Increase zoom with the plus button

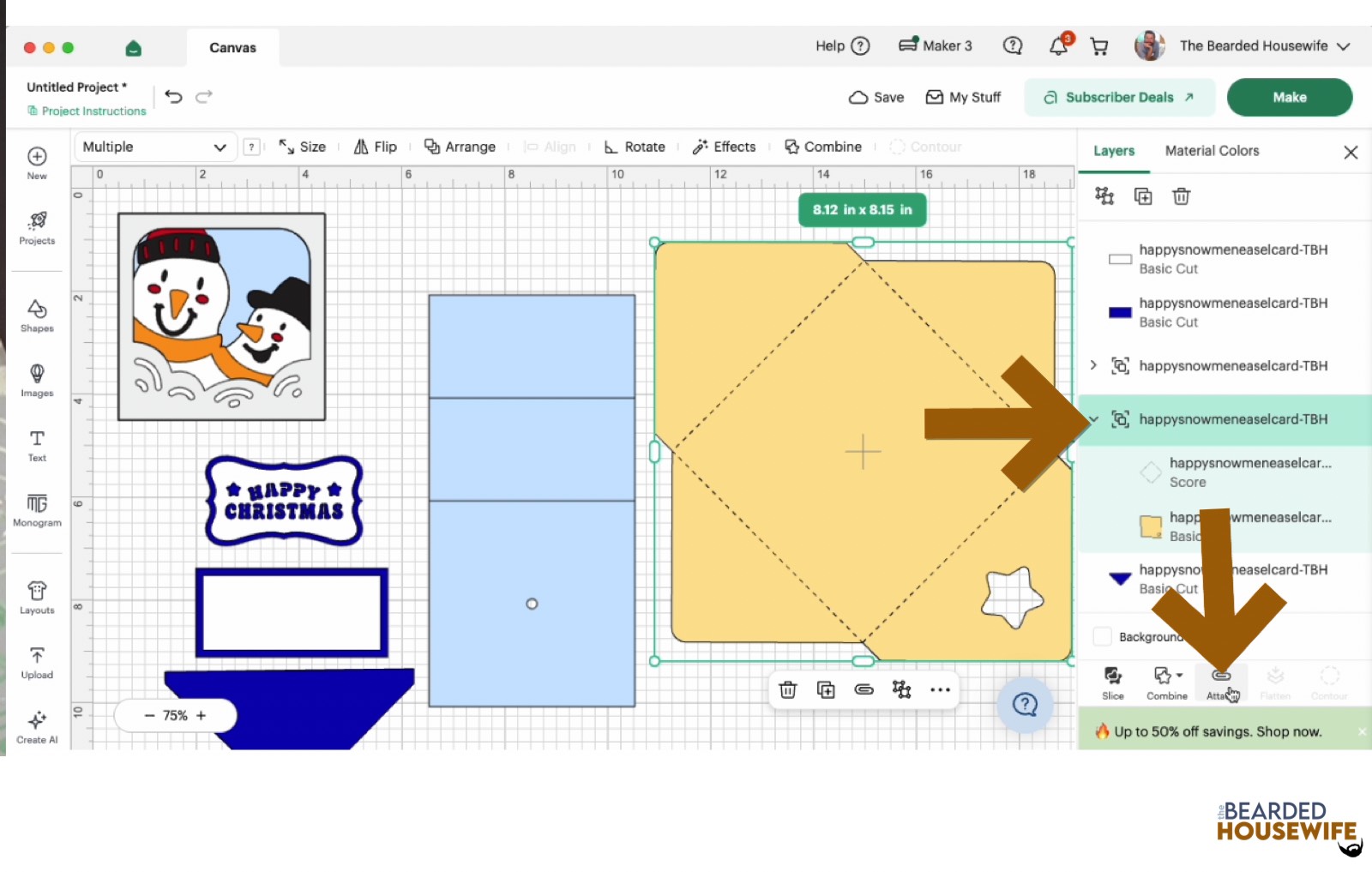click(202, 715)
